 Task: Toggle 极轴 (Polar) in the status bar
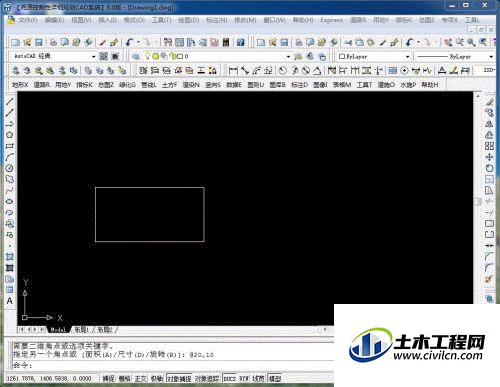157,378
